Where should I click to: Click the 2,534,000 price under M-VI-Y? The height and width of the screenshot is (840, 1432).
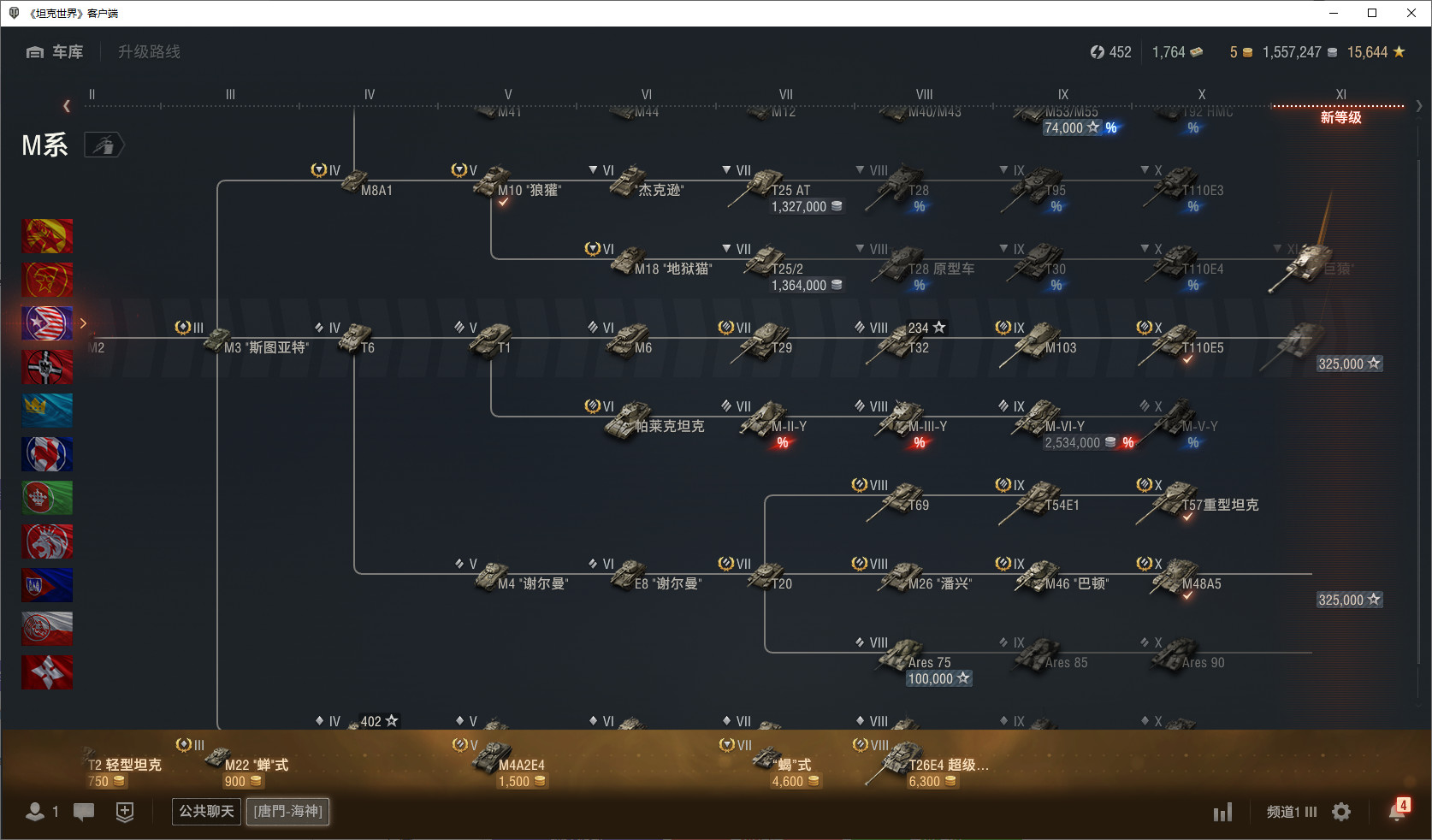click(1080, 442)
